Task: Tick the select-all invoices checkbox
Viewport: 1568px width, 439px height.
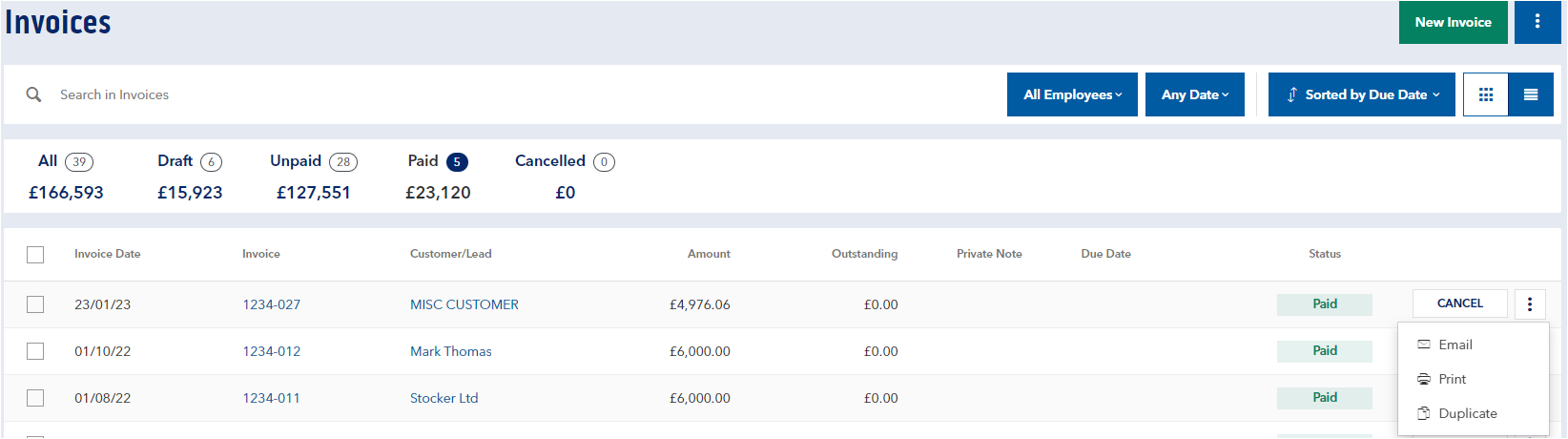Action: click(x=35, y=254)
